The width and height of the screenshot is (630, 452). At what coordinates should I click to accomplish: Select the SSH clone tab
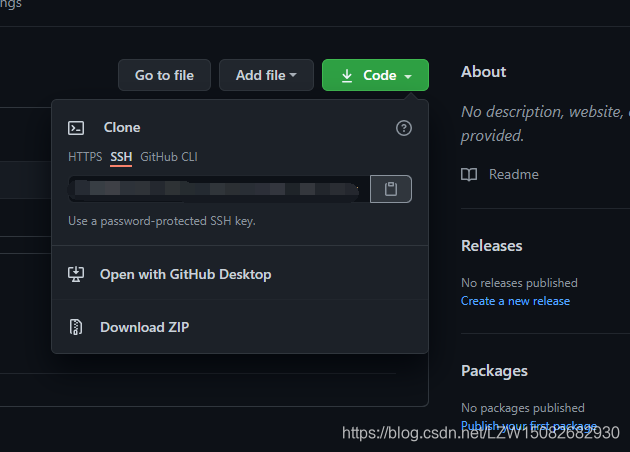click(x=121, y=157)
